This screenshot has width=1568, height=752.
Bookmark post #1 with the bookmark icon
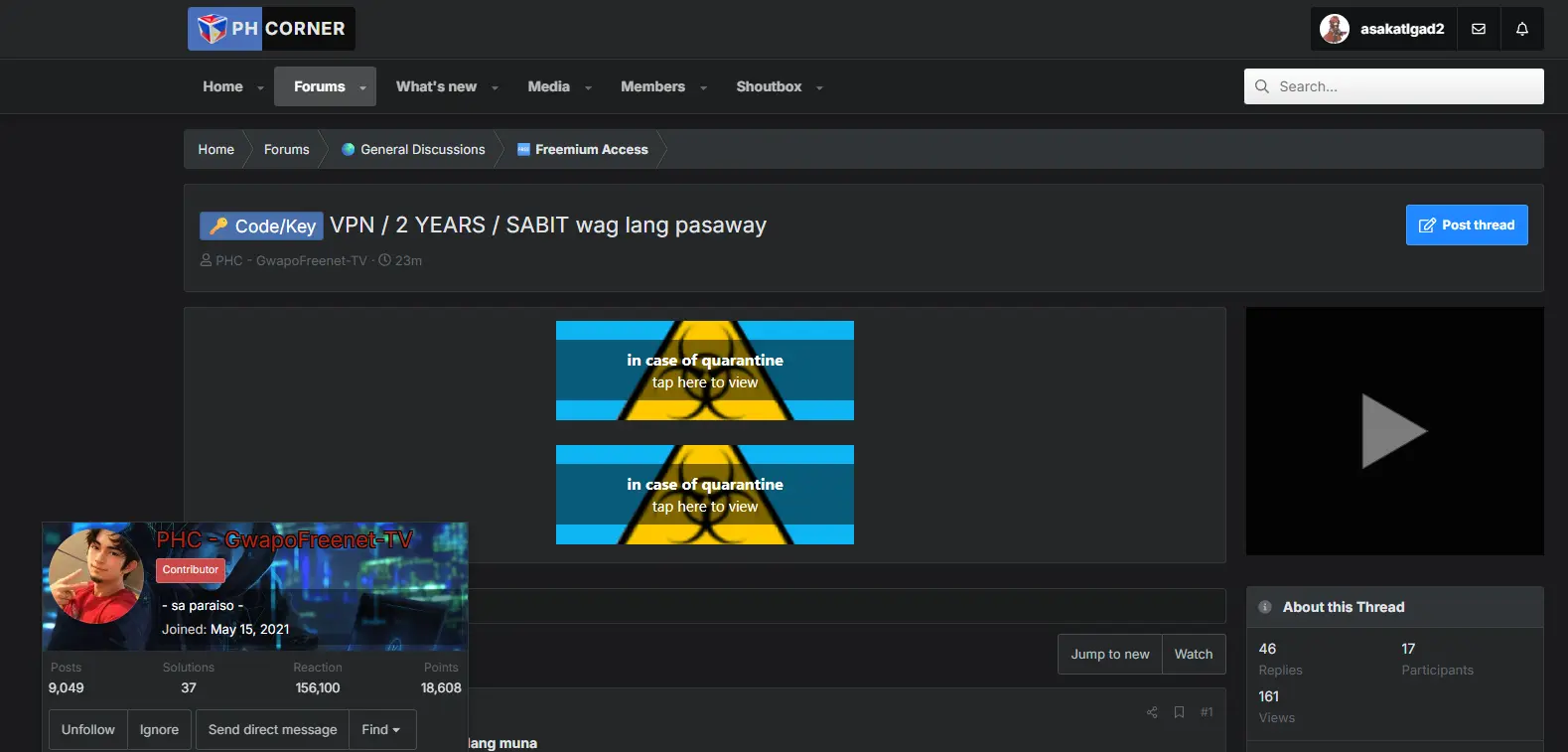pos(1180,712)
